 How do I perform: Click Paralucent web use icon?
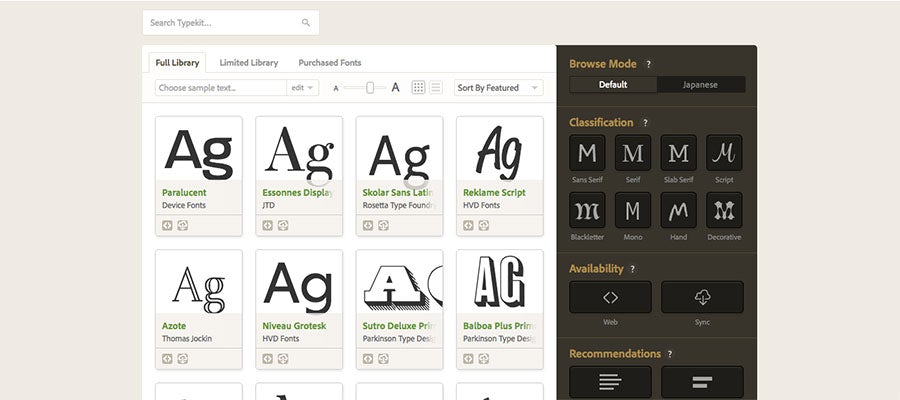pos(167,226)
